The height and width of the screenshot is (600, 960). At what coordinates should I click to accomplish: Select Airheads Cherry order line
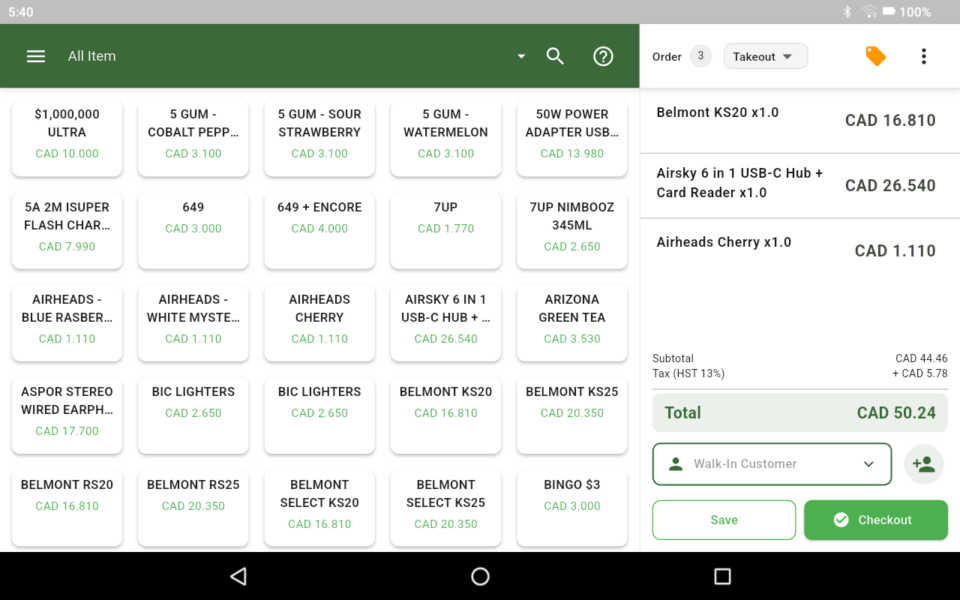pos(800,250)
